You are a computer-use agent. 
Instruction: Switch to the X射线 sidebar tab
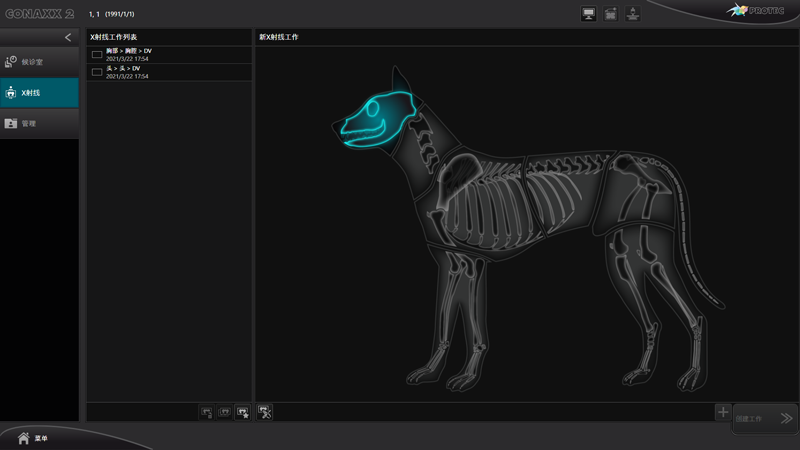click(39, 93)
